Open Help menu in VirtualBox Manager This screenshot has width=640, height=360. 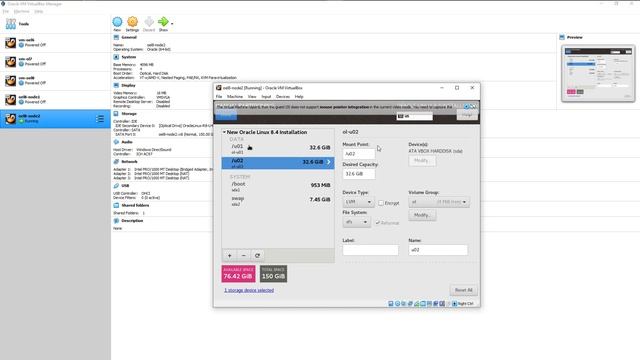click(x=38, y=11)
